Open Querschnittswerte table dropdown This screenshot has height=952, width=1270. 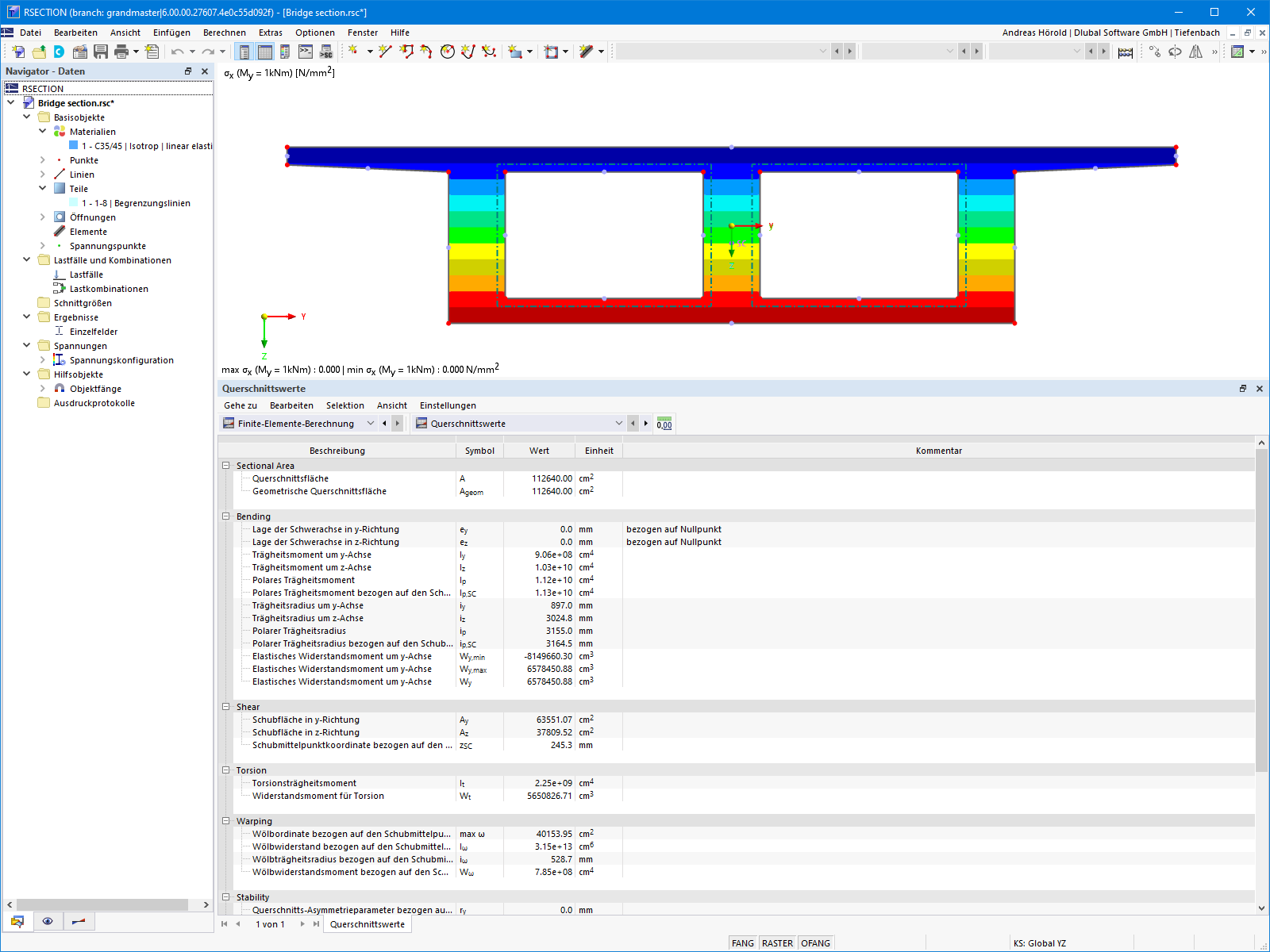[x=619, y=424]
